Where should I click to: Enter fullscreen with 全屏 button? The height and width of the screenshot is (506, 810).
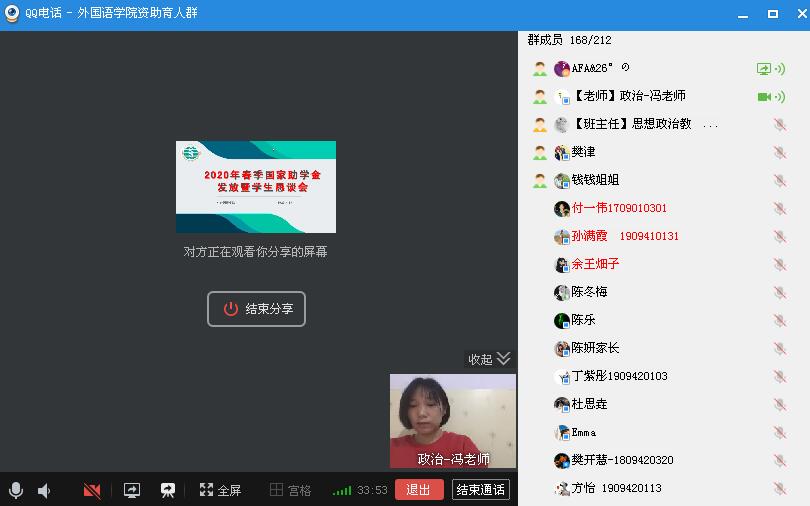(x=220, y=490)
